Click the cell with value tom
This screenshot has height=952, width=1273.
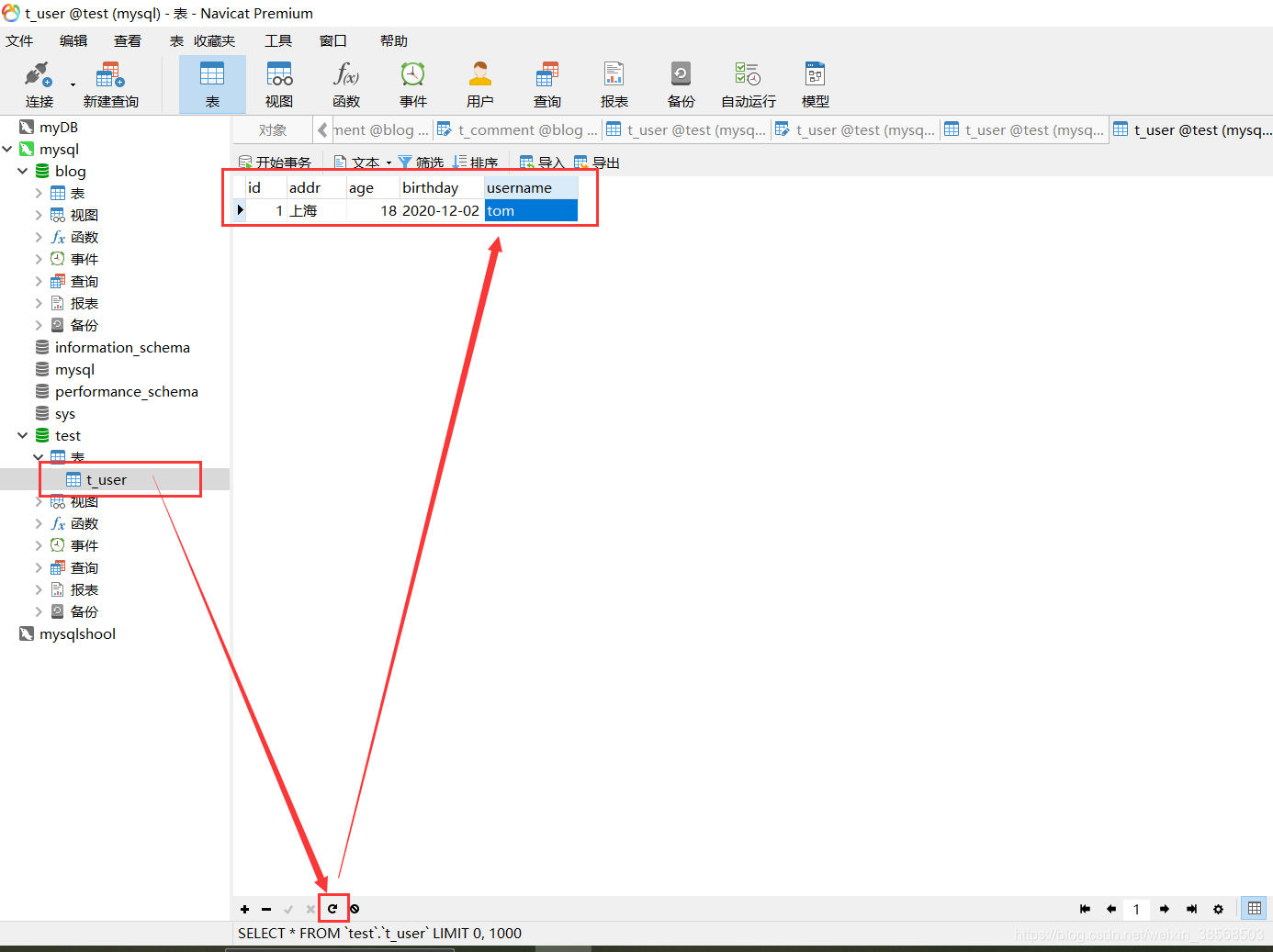click(x=531, y=210)
